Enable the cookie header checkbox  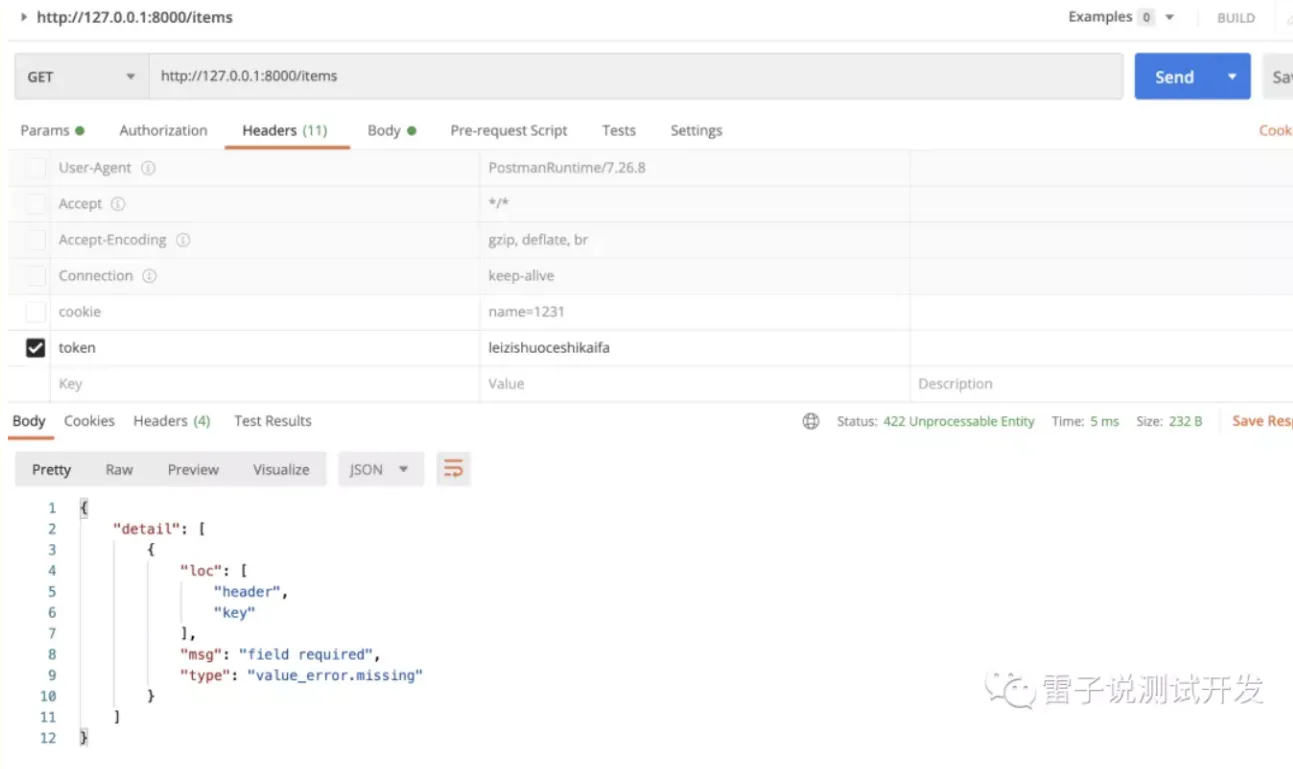tap(36, 312)
